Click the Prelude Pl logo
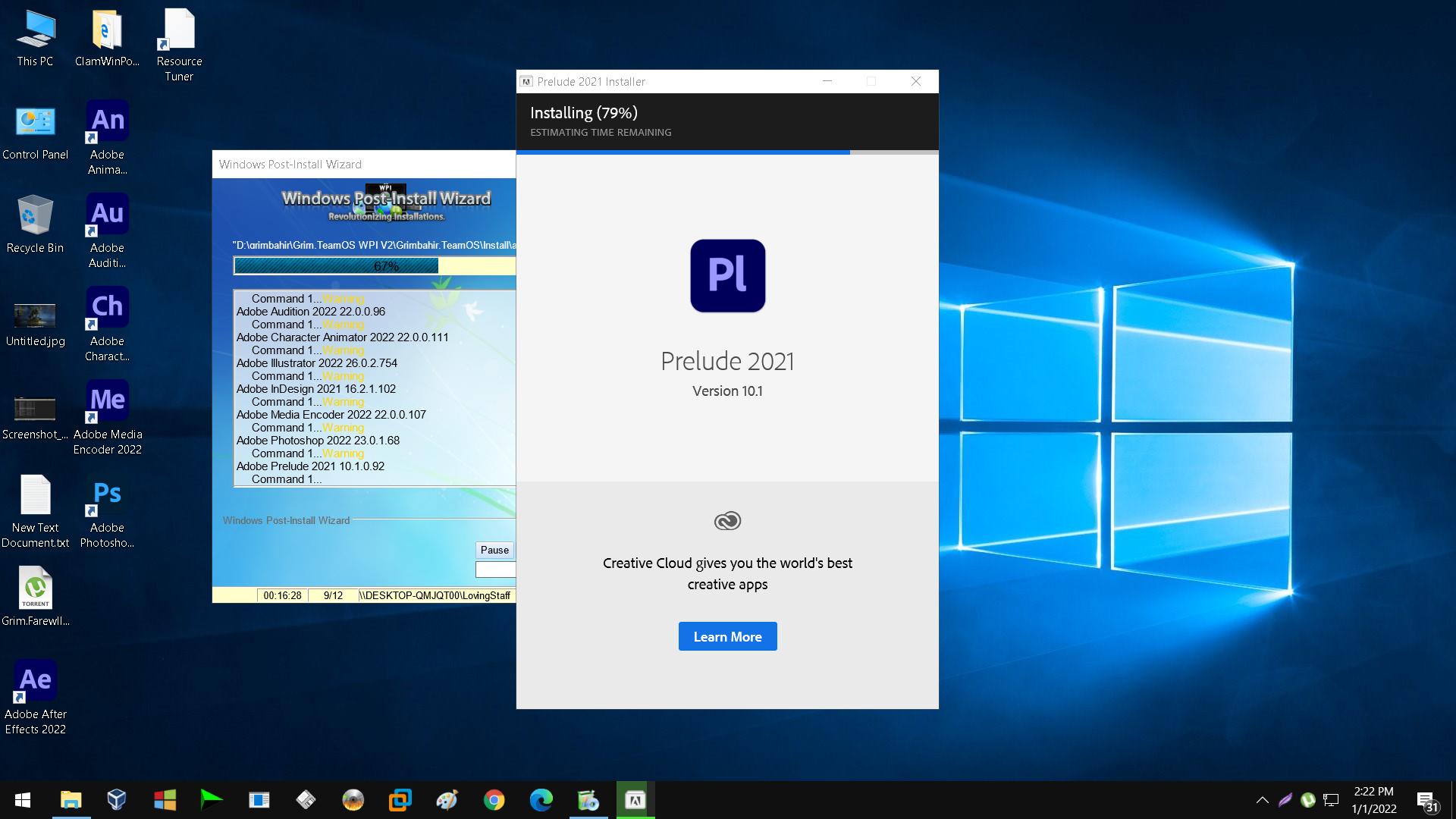The width and height of the screenshot is (1456, 819). [x=727, y=275]
